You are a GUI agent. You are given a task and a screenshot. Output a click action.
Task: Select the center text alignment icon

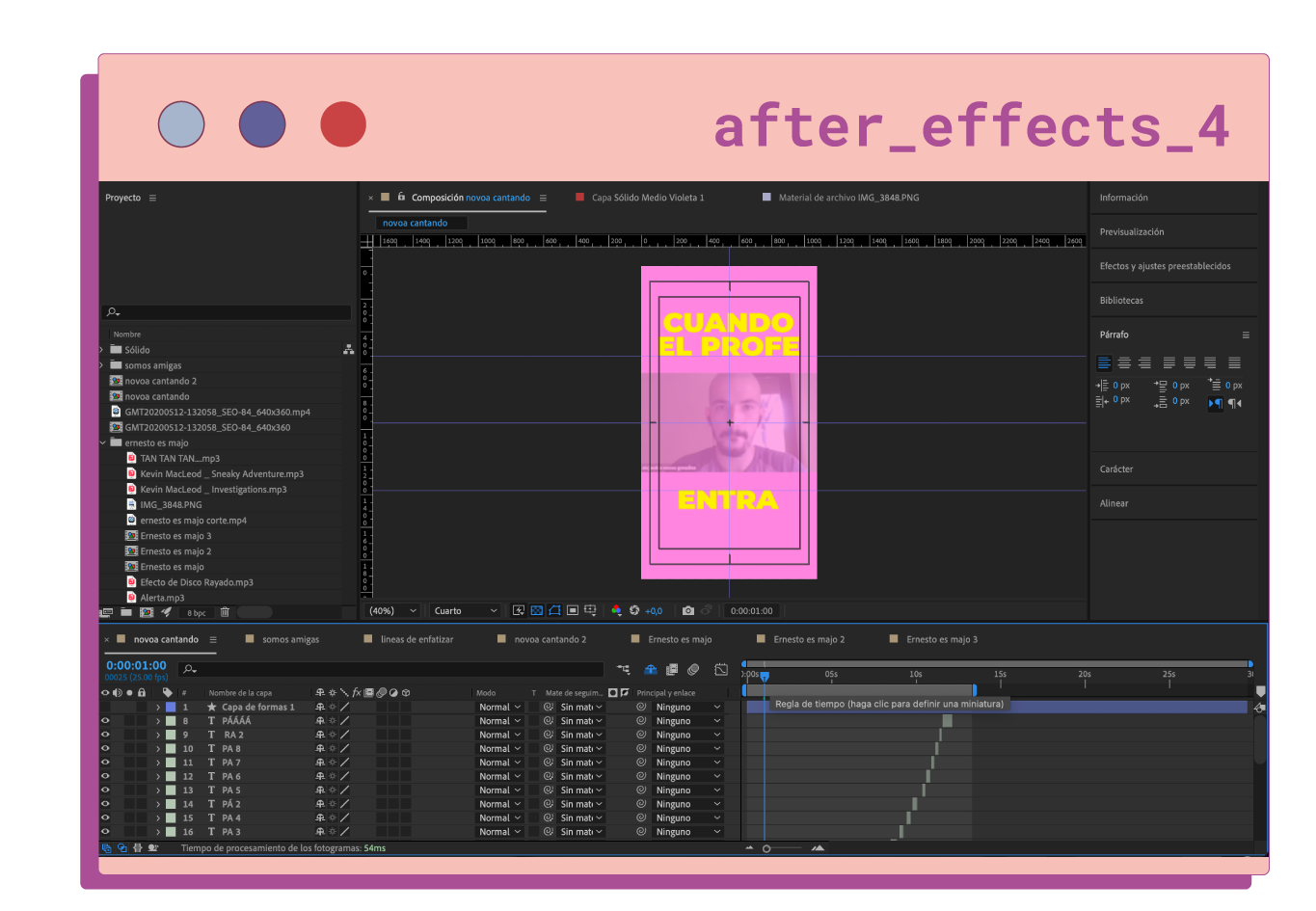(x=1124, y=363)
